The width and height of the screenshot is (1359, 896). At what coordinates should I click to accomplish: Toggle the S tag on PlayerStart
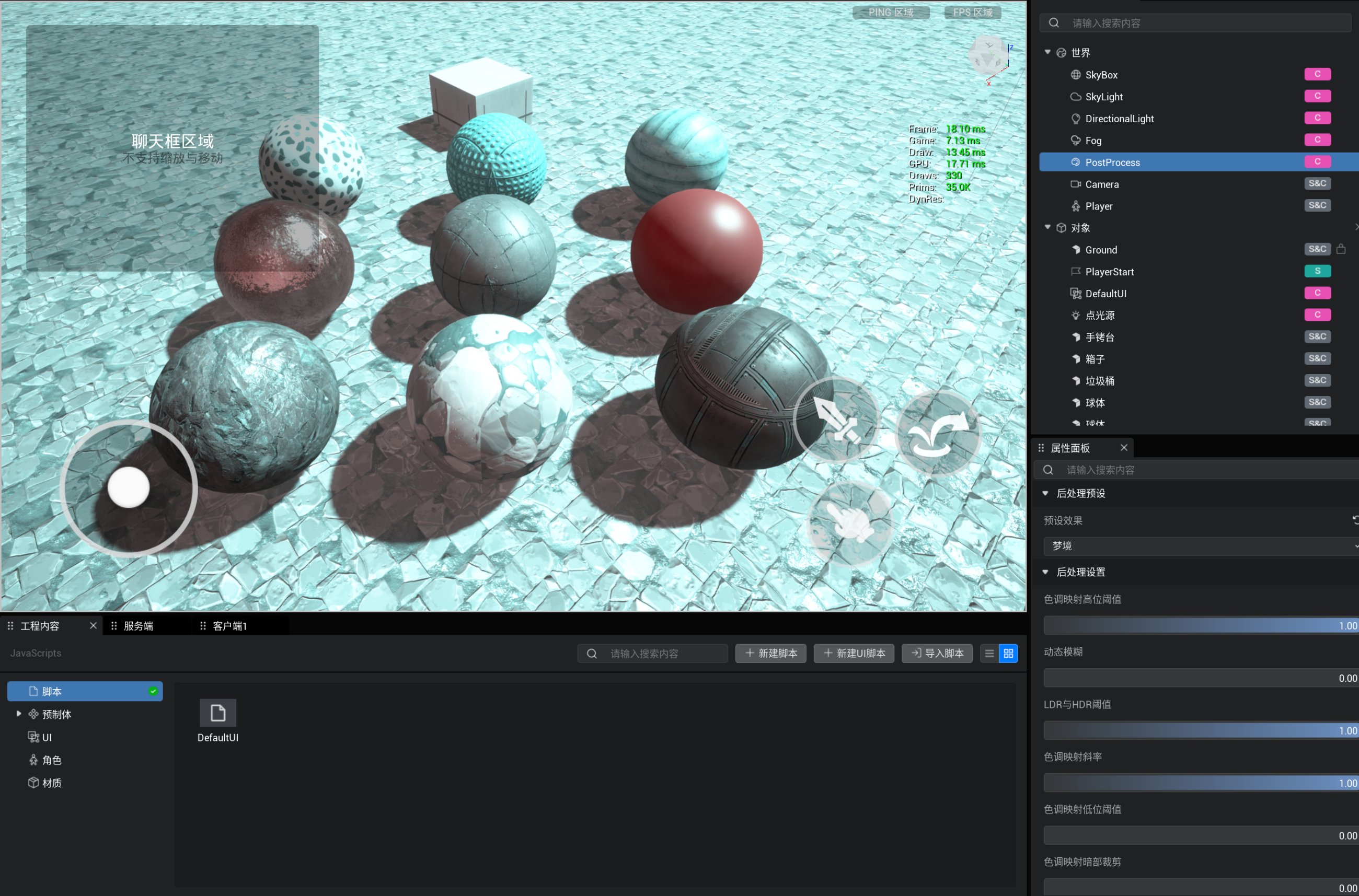coord(1317,271)
